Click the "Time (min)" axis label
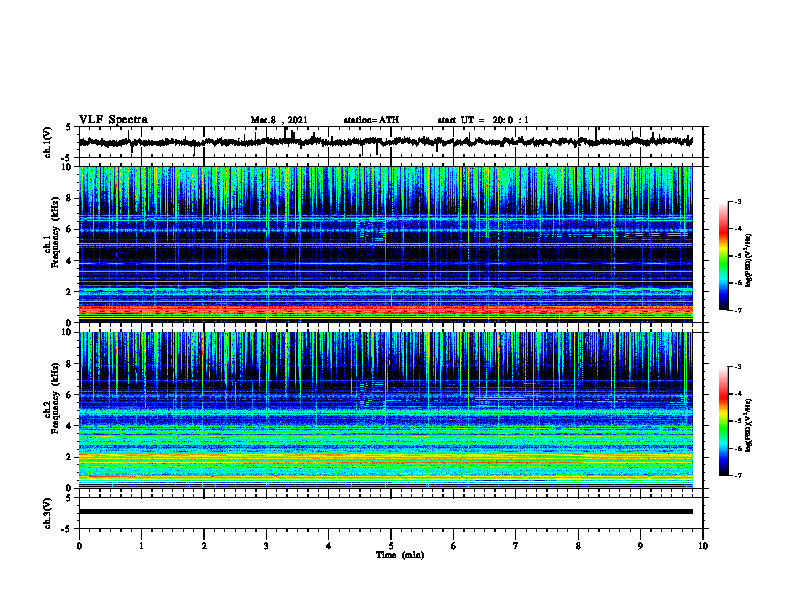The height and width of the screenshot is (612, 792). point(400,555)
